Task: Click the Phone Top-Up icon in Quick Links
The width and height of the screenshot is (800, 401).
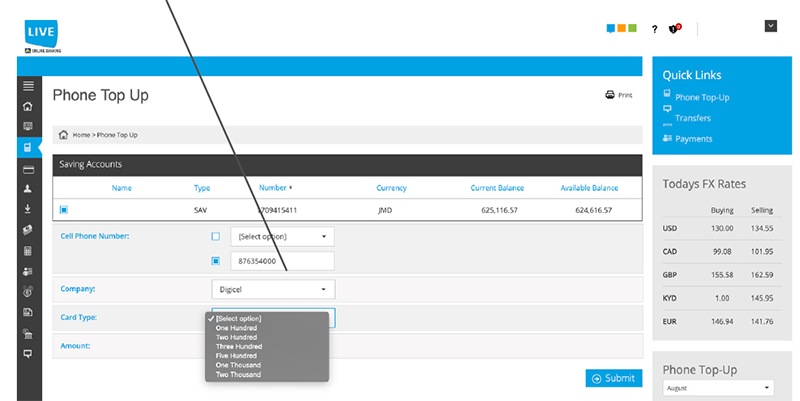Action: [667, 93]
